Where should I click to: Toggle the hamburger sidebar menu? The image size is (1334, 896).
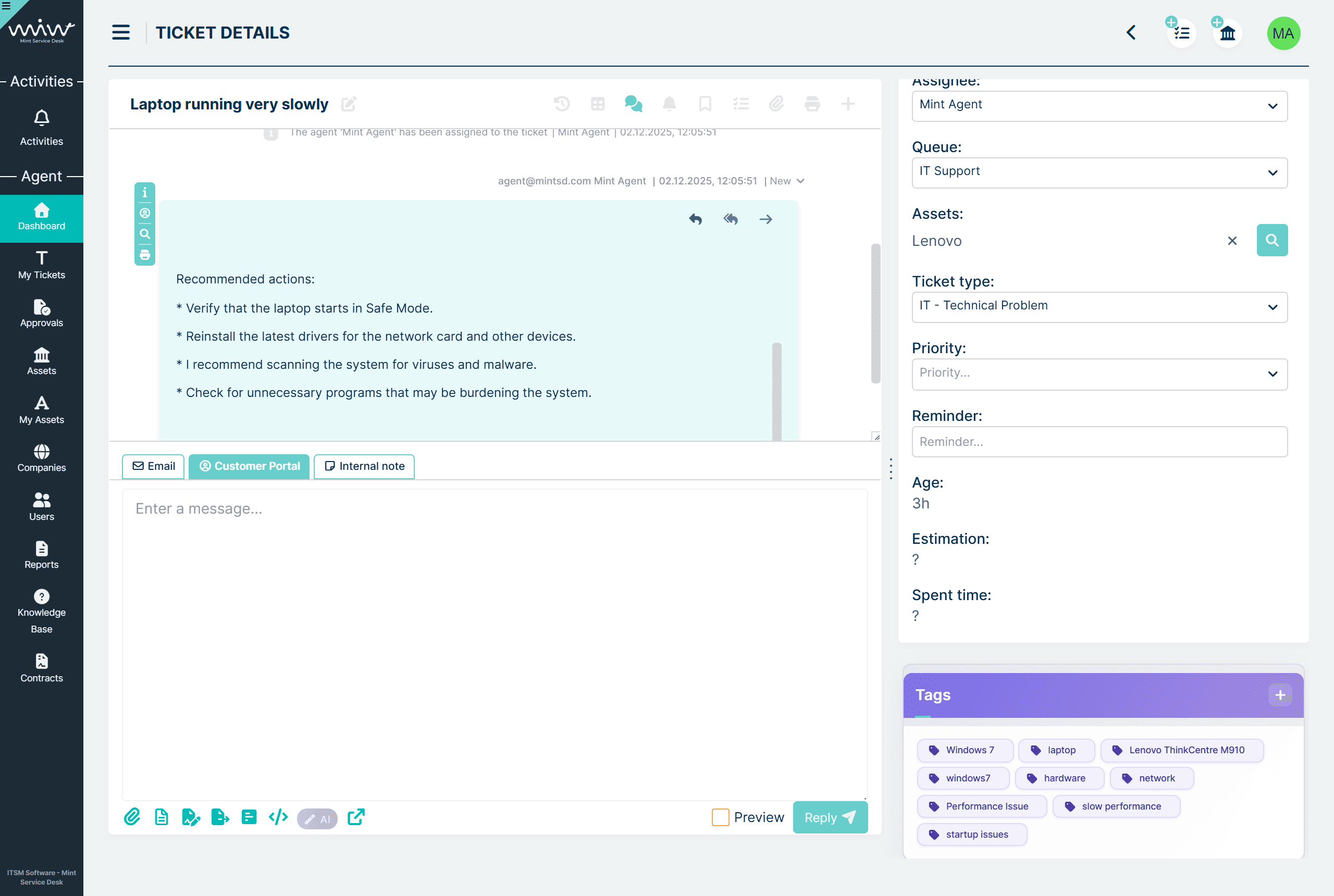coord(120,33)
